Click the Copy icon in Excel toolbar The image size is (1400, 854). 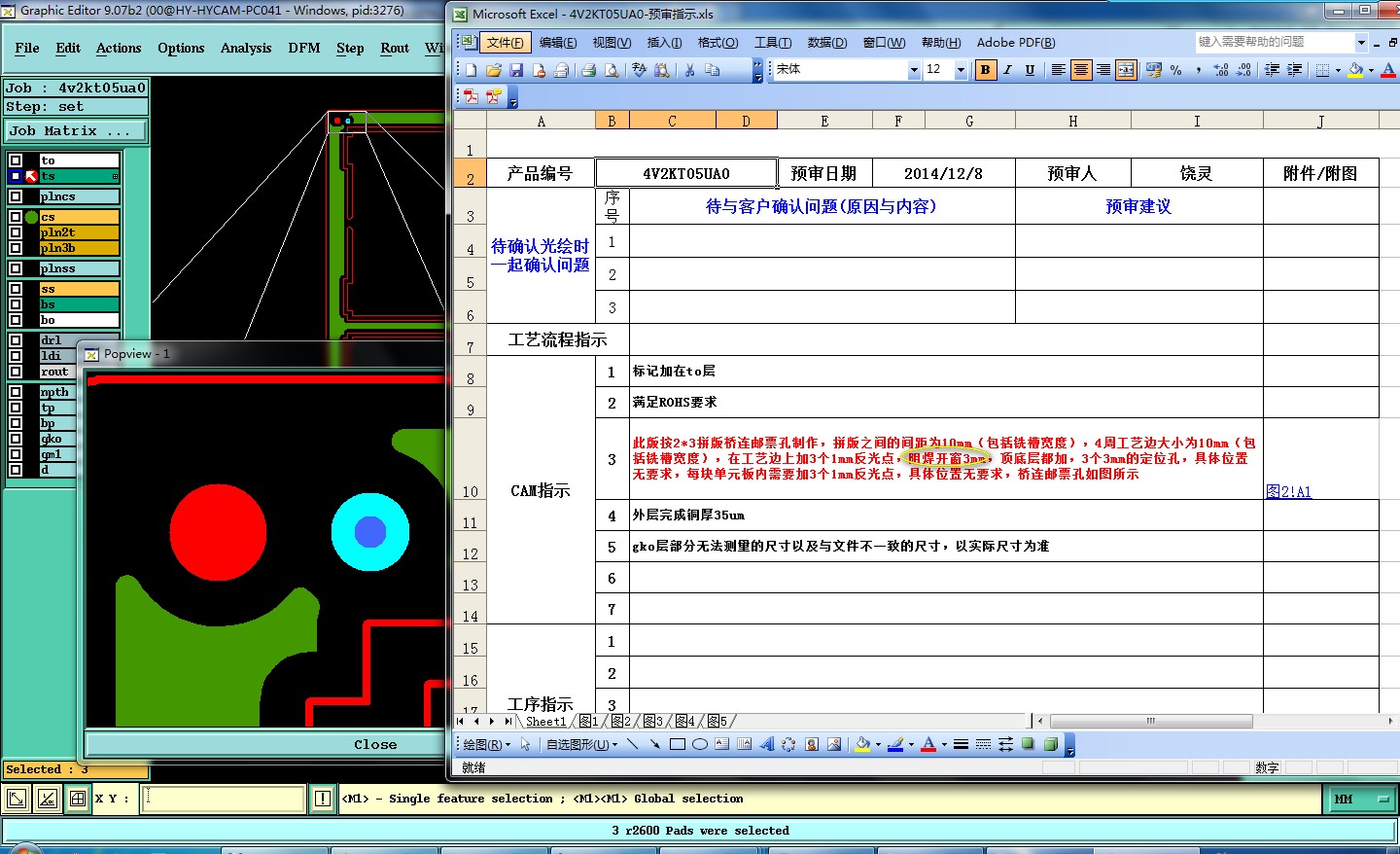click(x=713, y=70)
